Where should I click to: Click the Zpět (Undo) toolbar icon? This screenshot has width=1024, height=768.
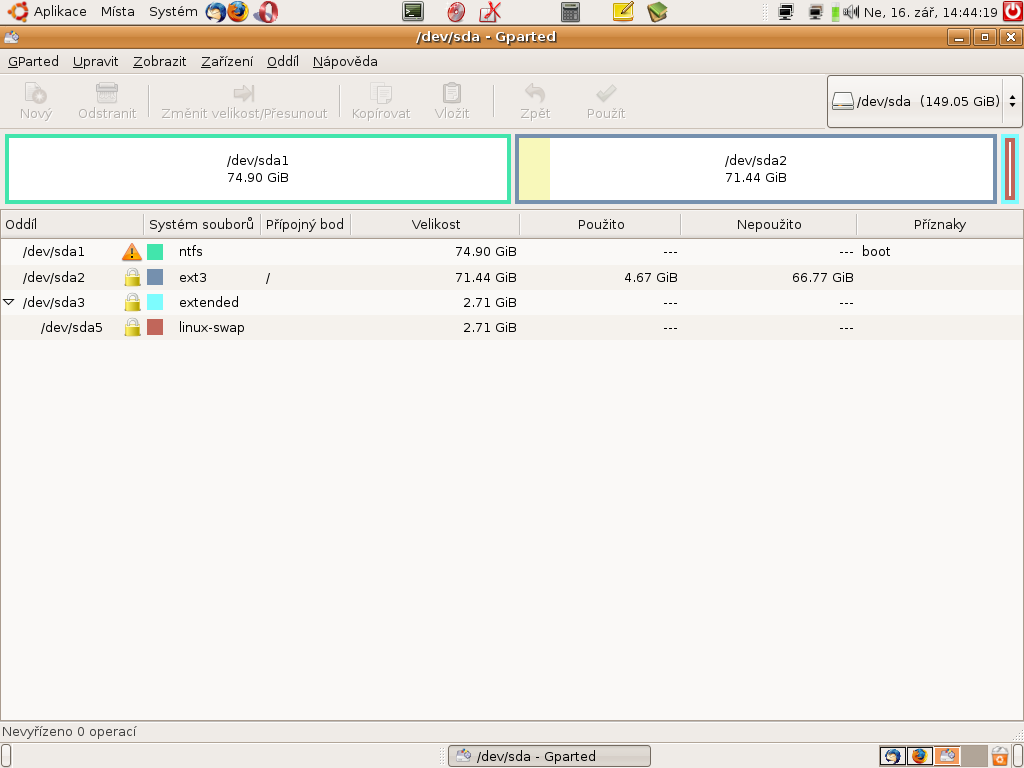click(x=535, y=94)
